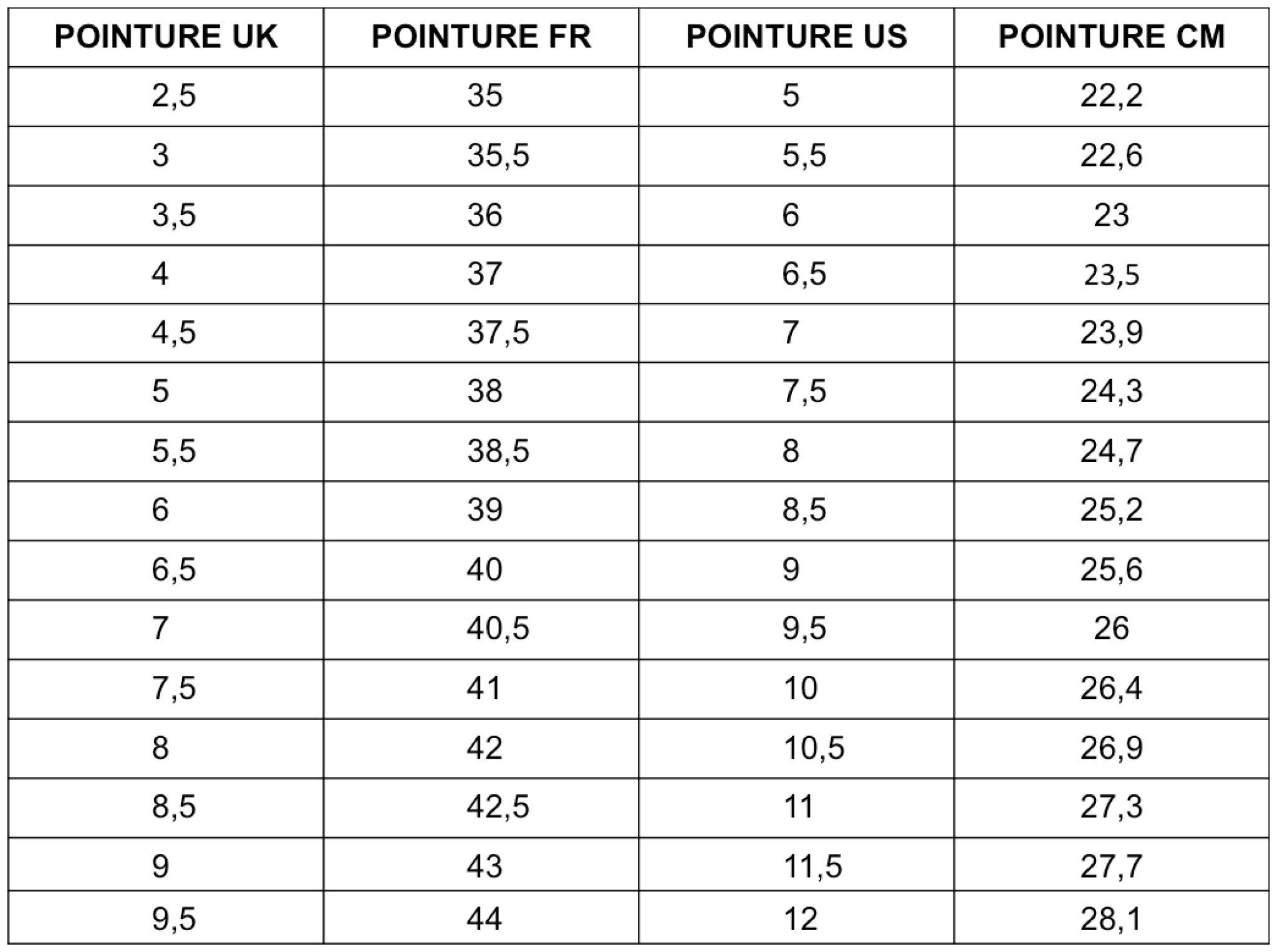1277x952 pixels.
Task: Click the UK size 3,5 cell
Action: click(x=173, y=215)
